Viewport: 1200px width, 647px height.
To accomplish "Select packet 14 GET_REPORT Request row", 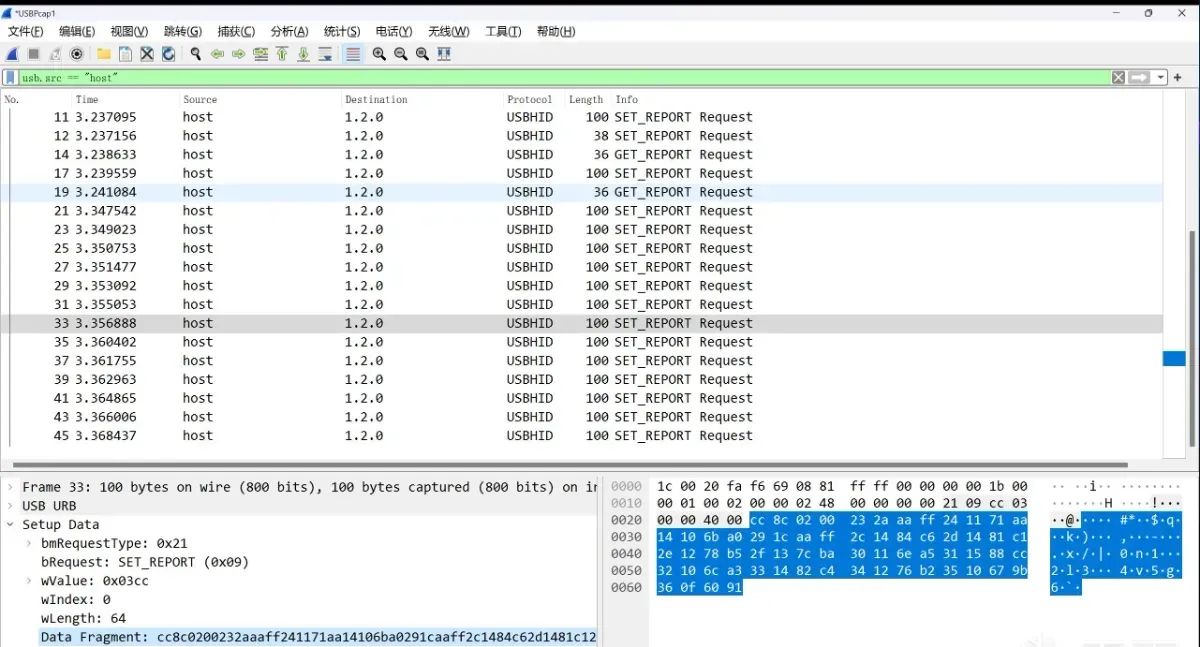I will coord(581,155).
